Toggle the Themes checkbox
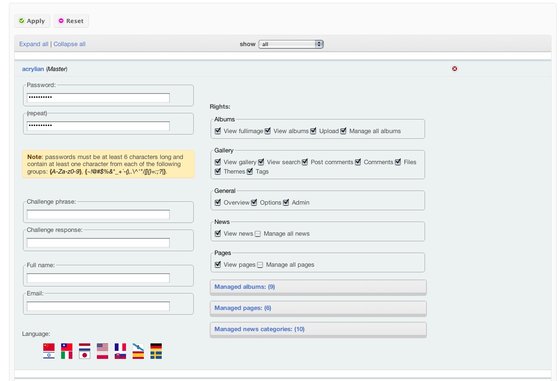Image resolution: width=560 pixels, height=381 pixels. tap(218, 171)
